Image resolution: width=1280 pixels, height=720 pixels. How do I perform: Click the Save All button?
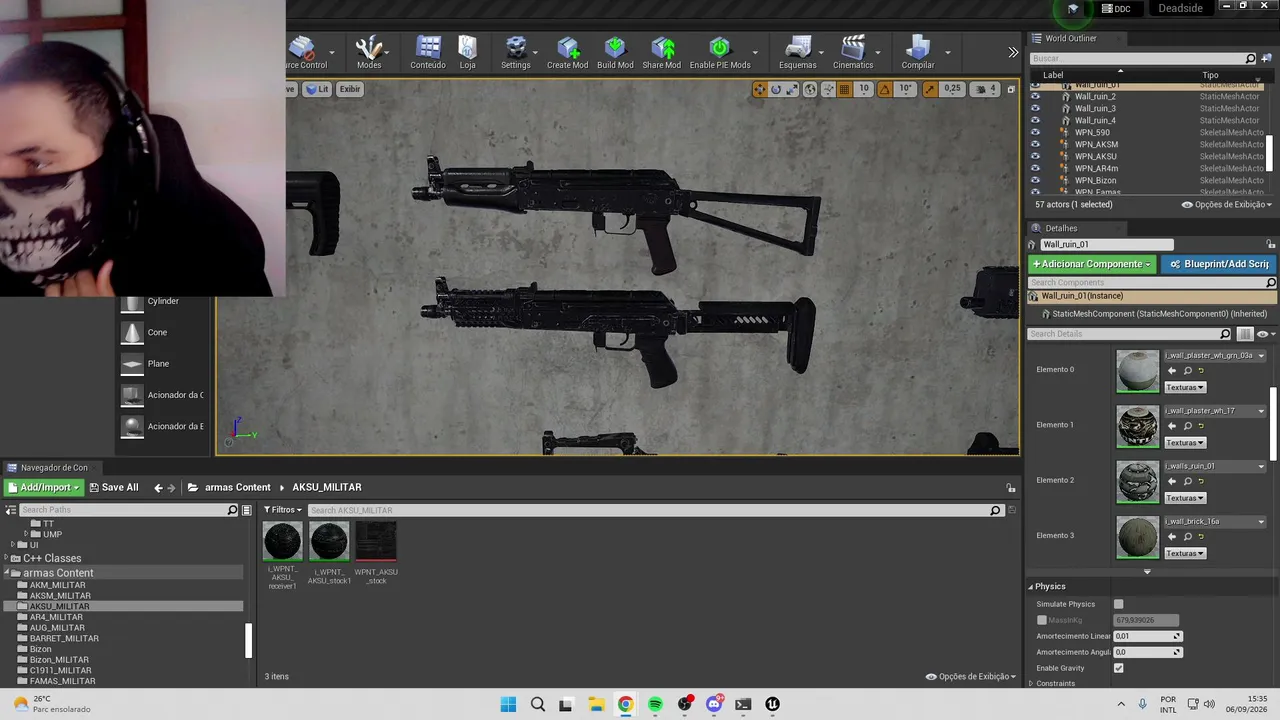click(x=113, y=487)
